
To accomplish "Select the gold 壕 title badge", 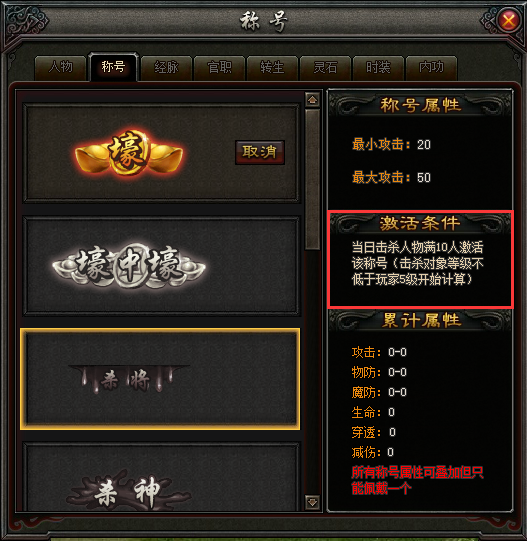I will pyautogui.click(x=129, y=153).
